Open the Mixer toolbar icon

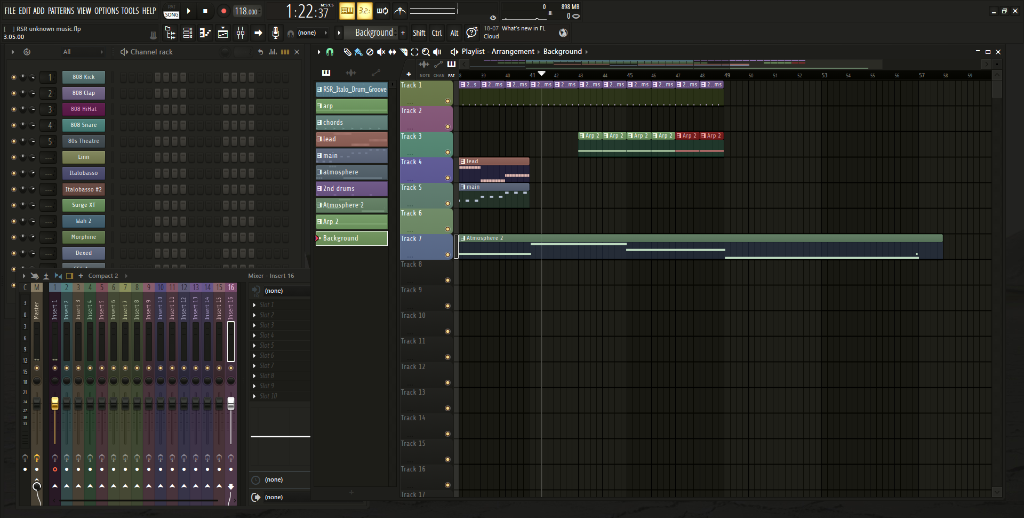(240, 33)
